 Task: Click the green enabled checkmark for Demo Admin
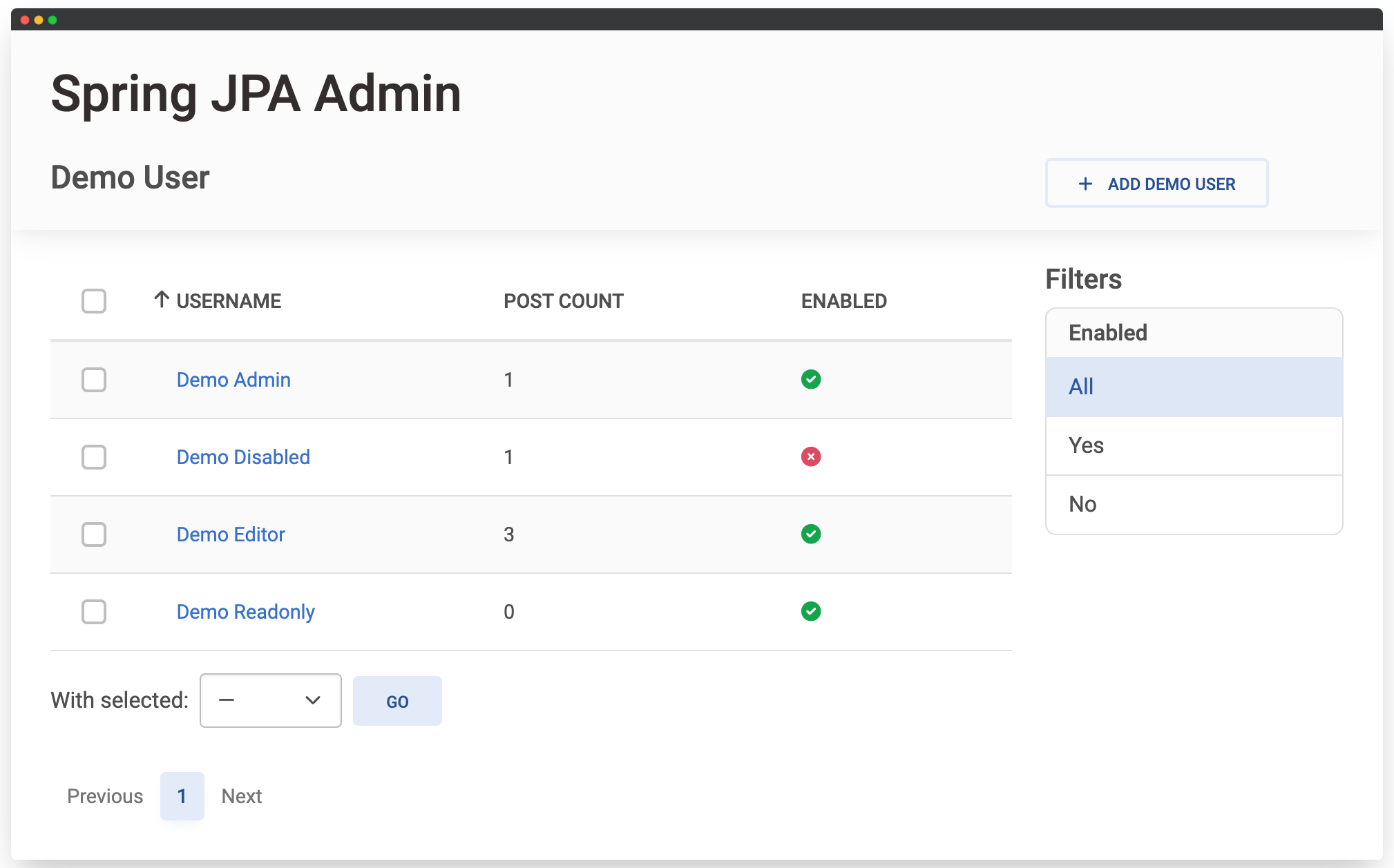click(811, 379)
